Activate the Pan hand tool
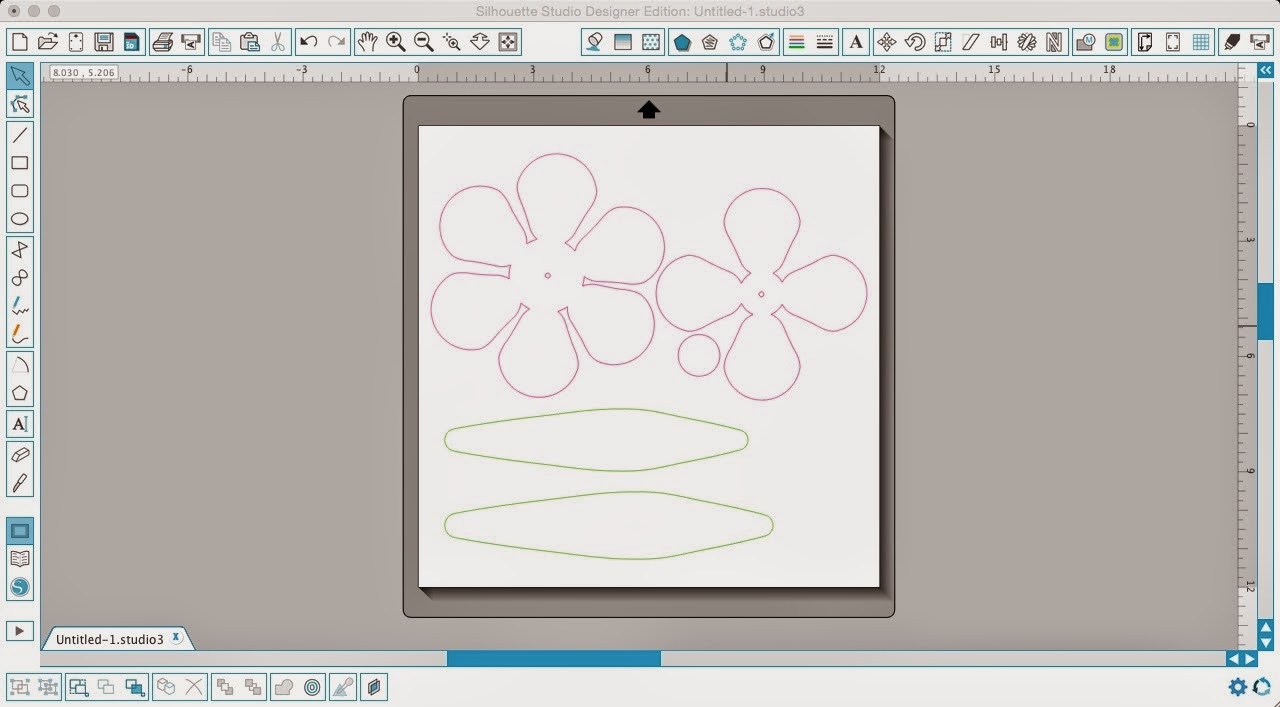 pos(368,42)
